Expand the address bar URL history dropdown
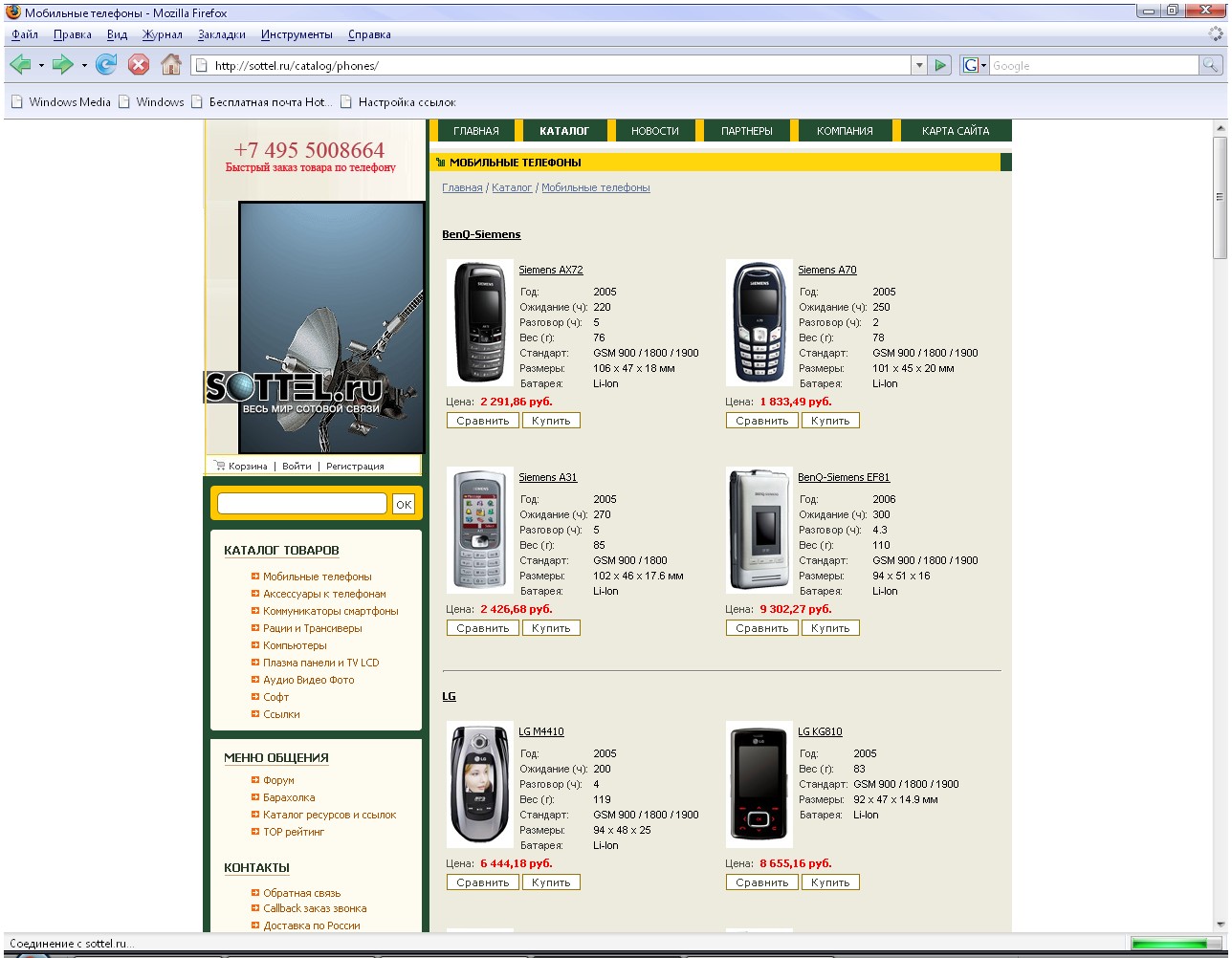 click(919, 65)
